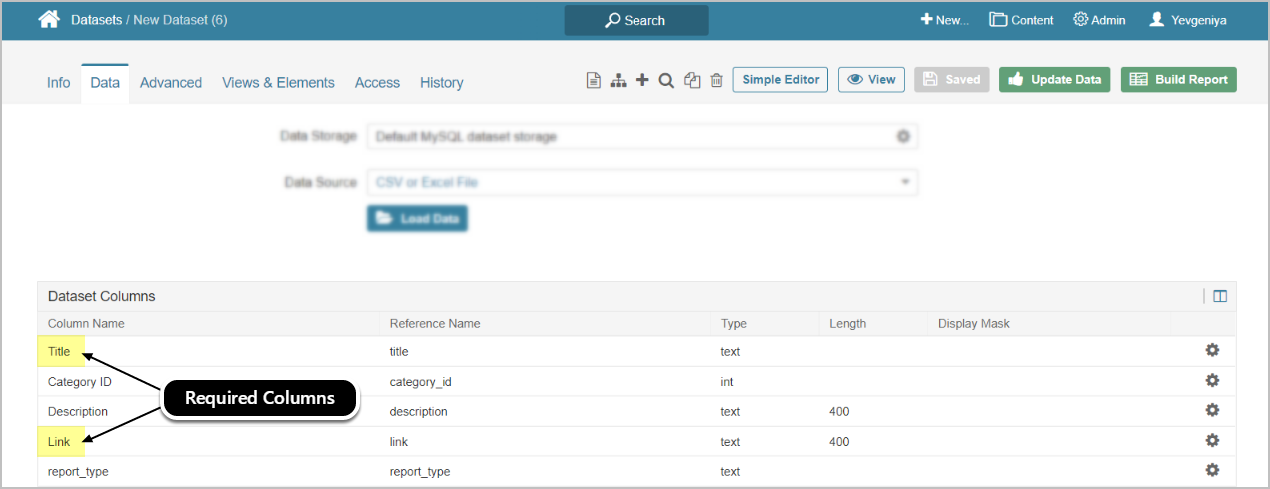1270x489 pixels.
Task: Switch to the Views & Elements tab
Action: [278, 83]
